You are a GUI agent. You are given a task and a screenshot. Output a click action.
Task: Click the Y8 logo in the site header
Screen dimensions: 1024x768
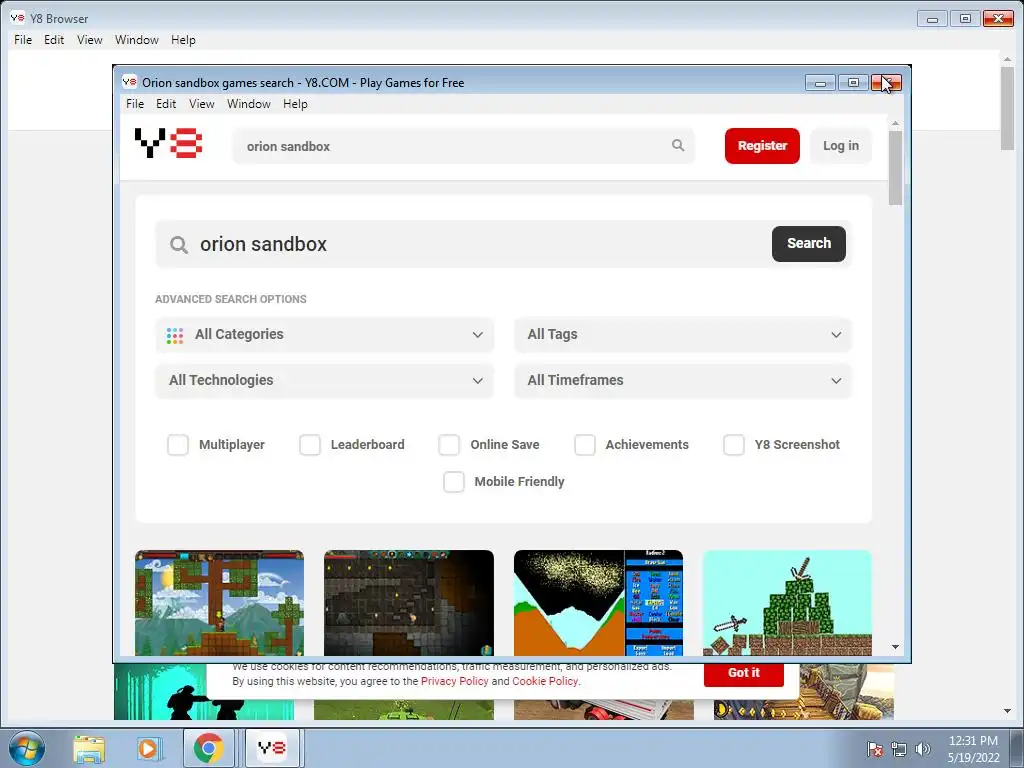[x=168, y=143]
